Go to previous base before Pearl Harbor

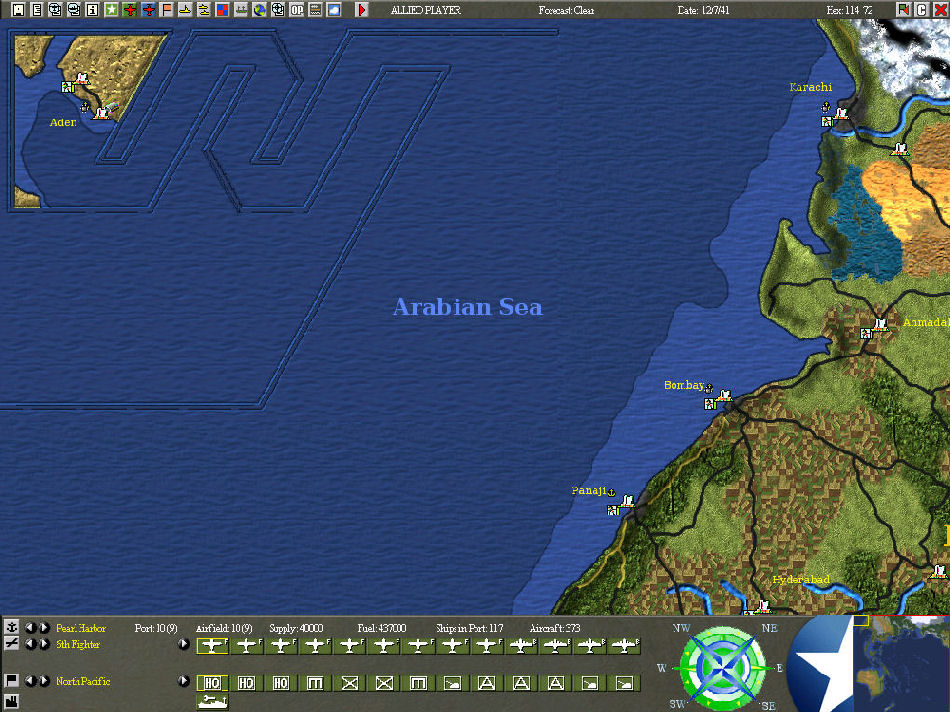tap(30, 628)
